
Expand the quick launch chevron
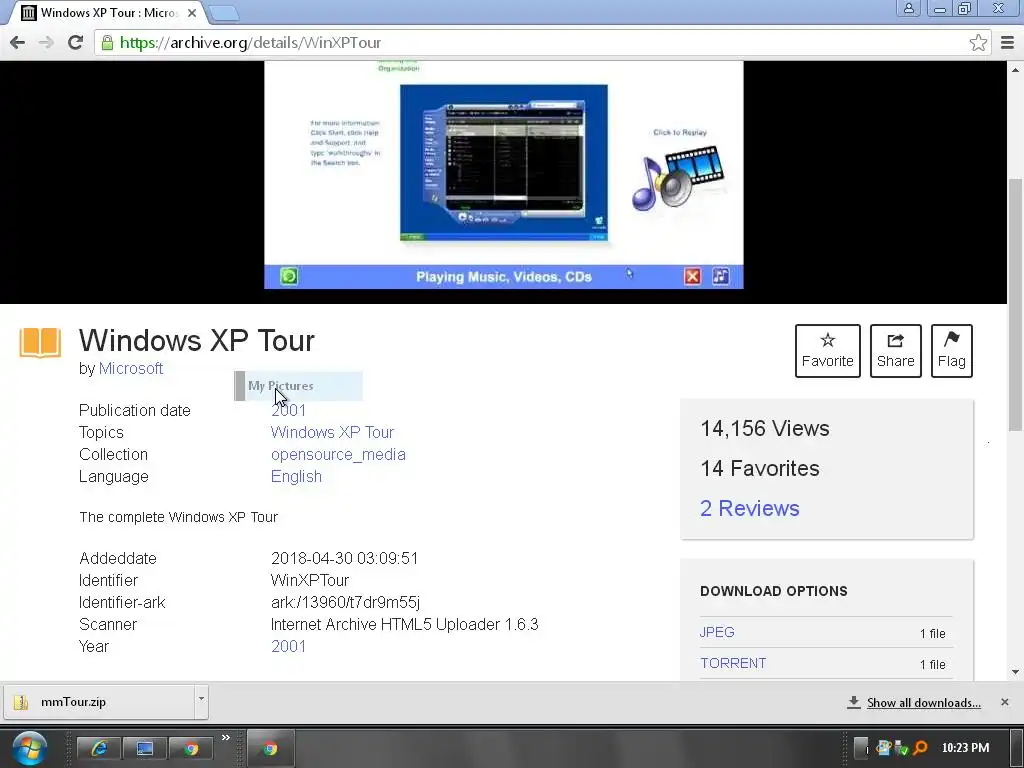[226, 737]
